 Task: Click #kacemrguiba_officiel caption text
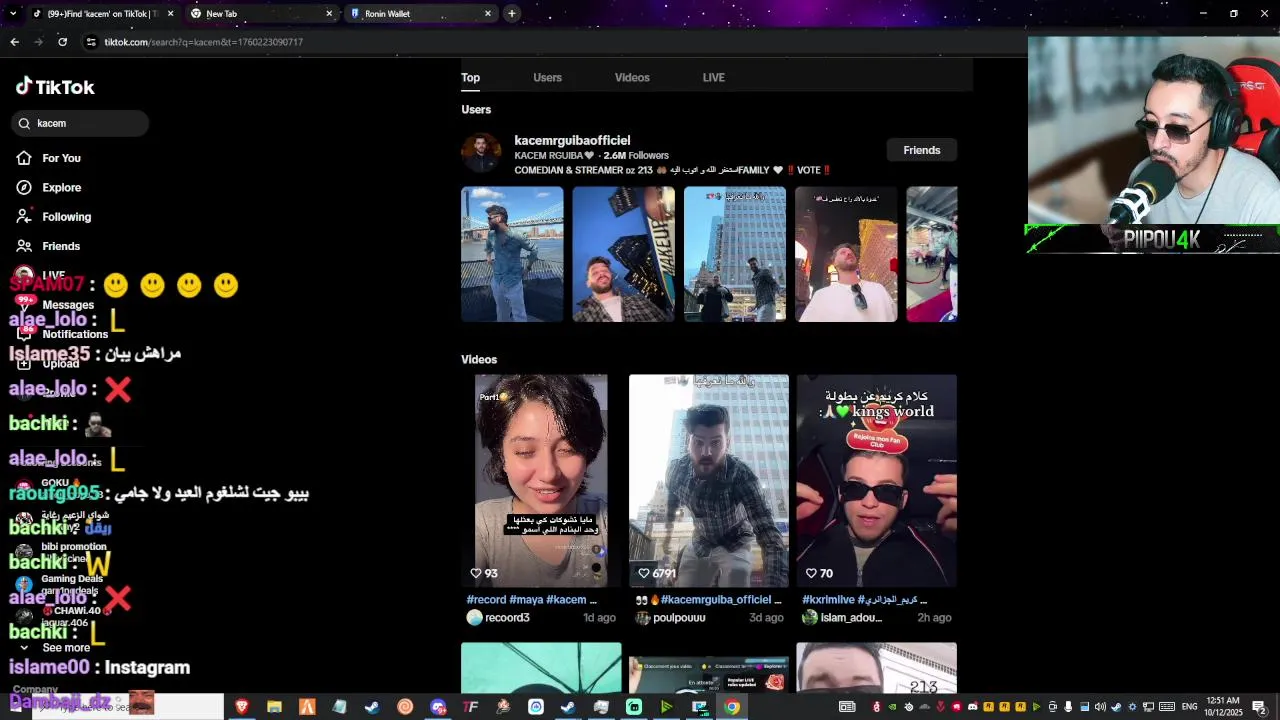[x=708, y=600]
